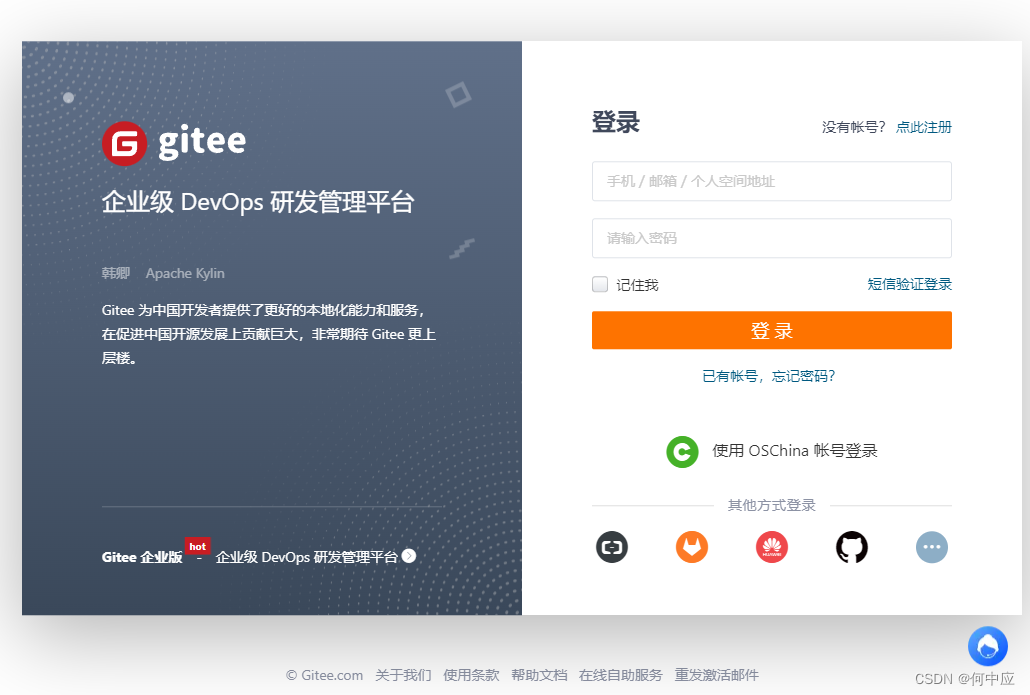This screenshot has height=695, width=1030.
Task: Click the arrow next to 企业级 DevOps 研发管理平台
Action: tap(409, 556)
